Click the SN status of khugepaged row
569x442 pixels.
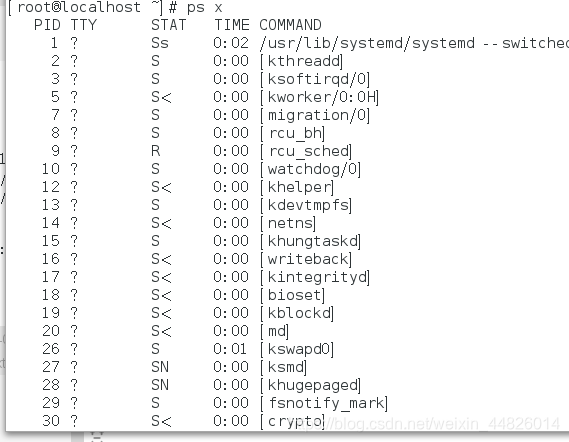point(160,385)
